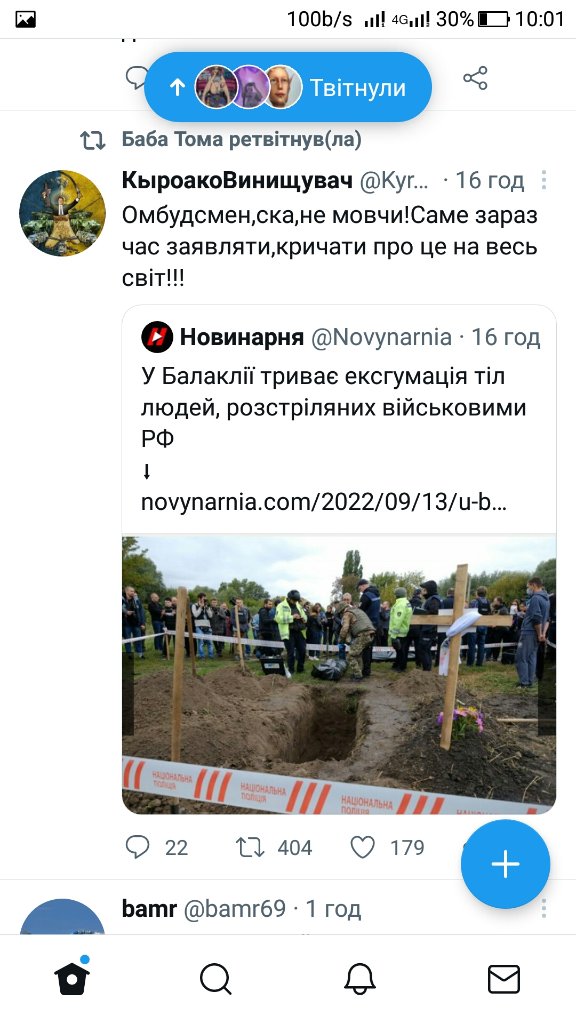
Task: Open Новинарня account logo icon
Action: pyautogui.click(x=157, y=337)
